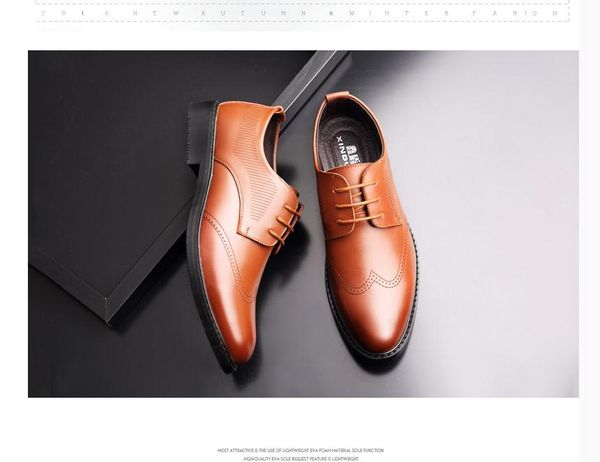600x462 pixels.
Task: Click the brown leather shoes product photo
Action: point(303,224)
